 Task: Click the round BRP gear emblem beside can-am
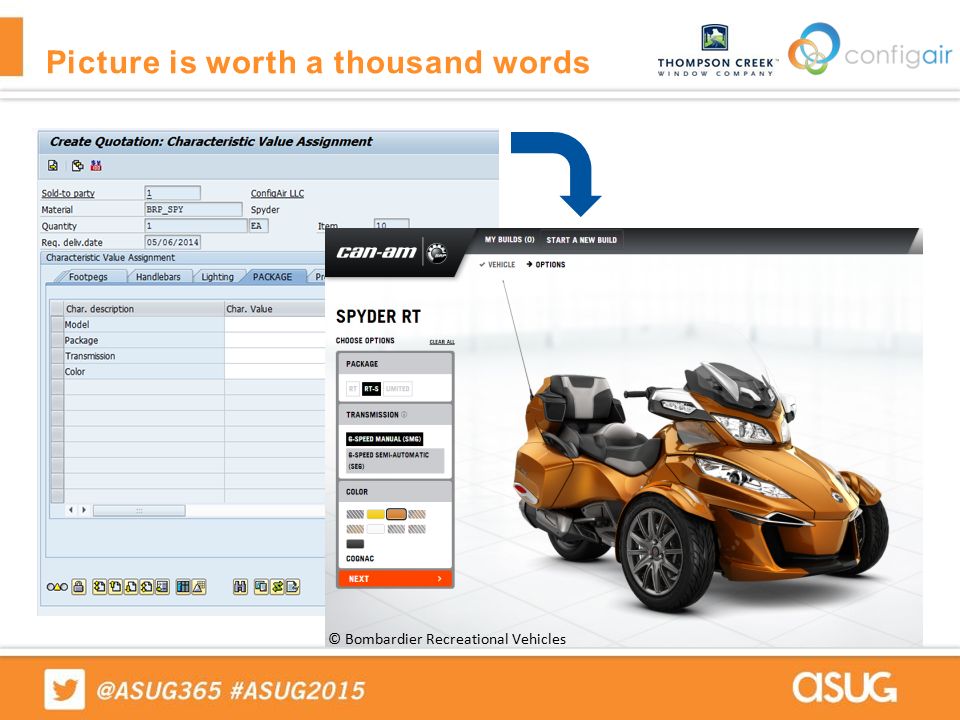pos(437,253)
